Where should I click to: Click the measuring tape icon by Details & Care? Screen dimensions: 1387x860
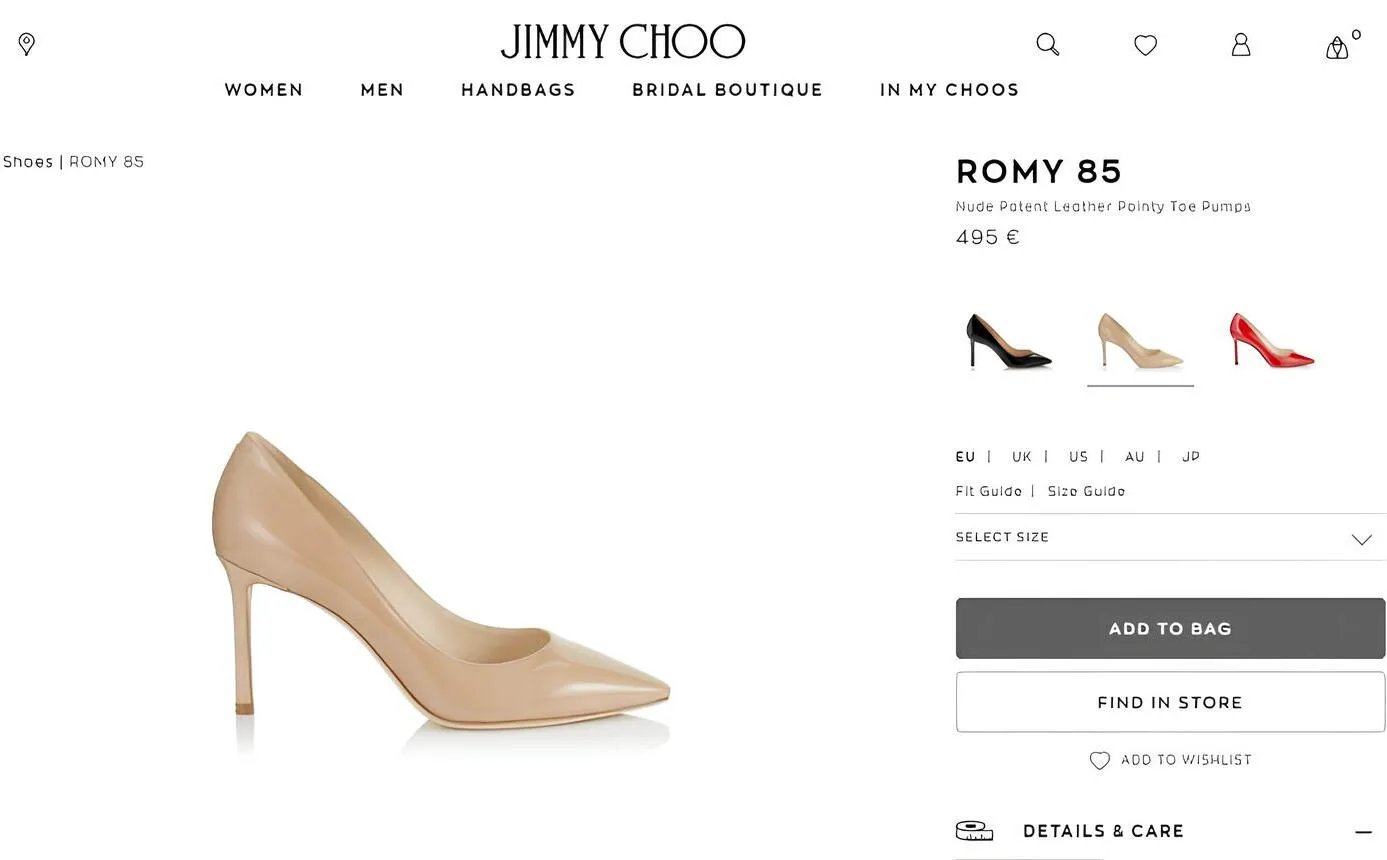974,831
